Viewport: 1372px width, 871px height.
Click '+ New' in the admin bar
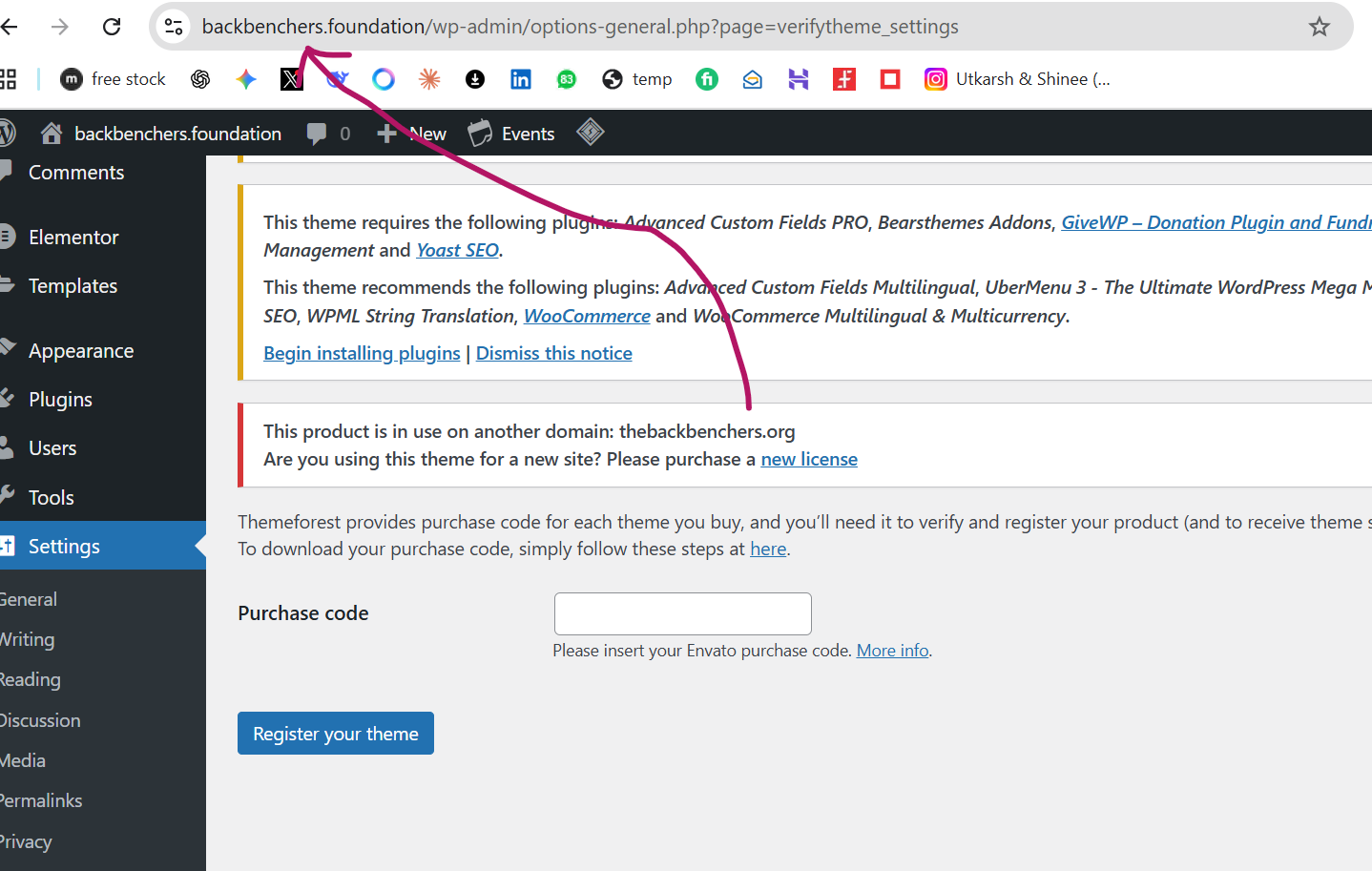click(411, 134)
